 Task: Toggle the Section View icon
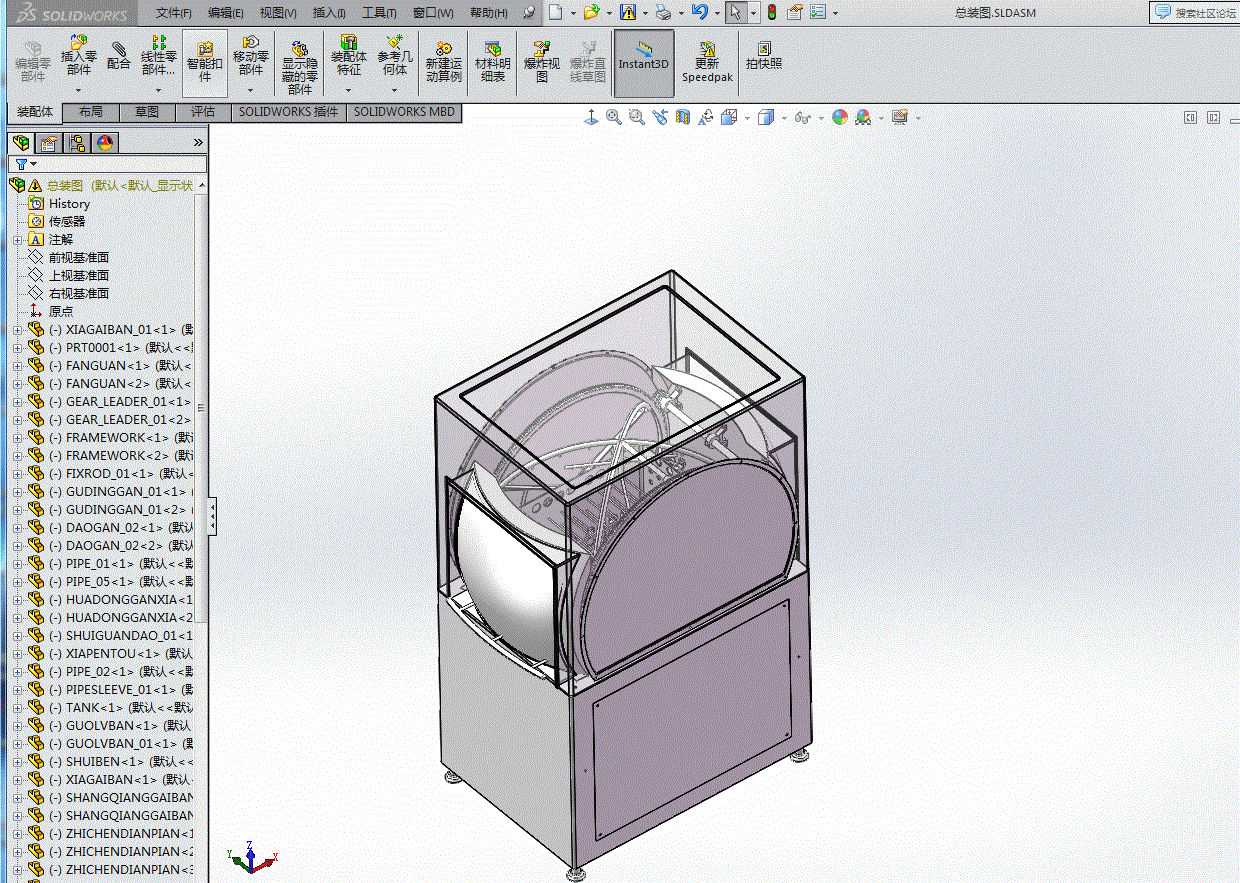pyautogui.click(x=683, y=117)
